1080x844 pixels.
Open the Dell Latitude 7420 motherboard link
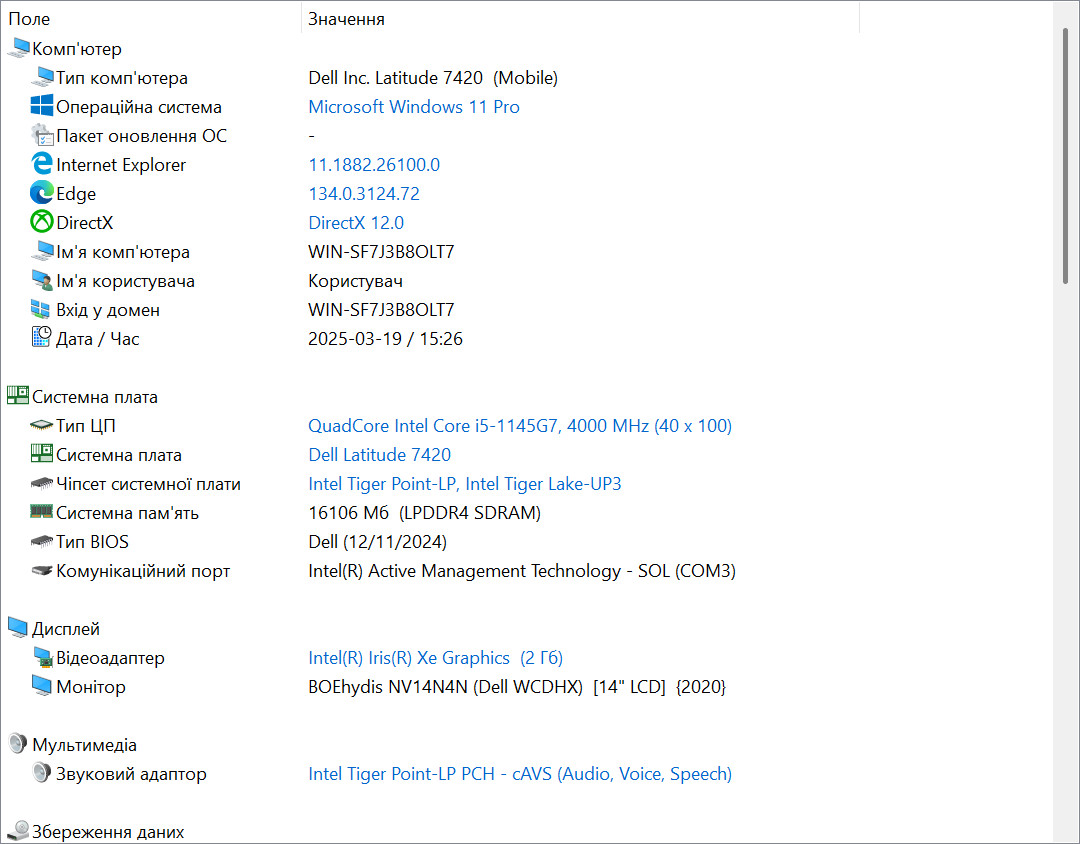(x=380, y=455)
